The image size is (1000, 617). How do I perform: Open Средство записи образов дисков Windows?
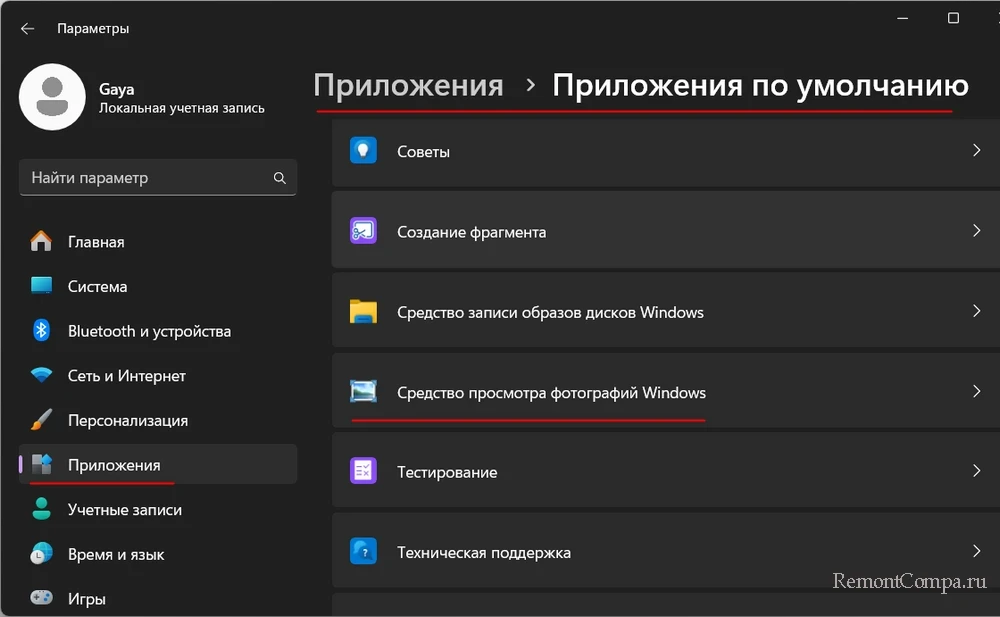(550, 312)
